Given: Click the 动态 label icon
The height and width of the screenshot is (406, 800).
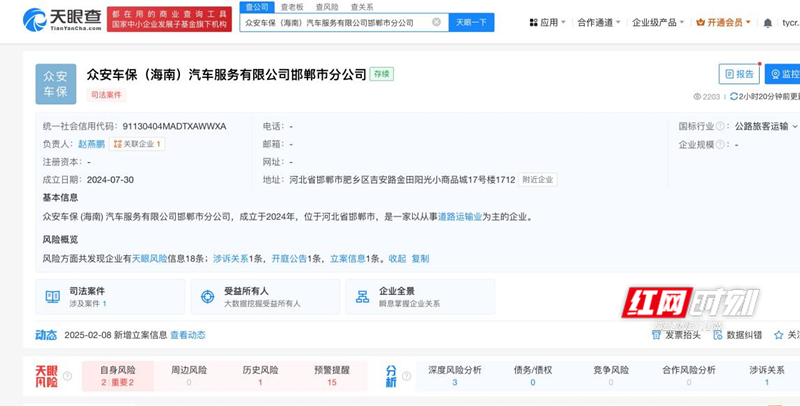Looking at the screenshot, I should pos(46,335).
